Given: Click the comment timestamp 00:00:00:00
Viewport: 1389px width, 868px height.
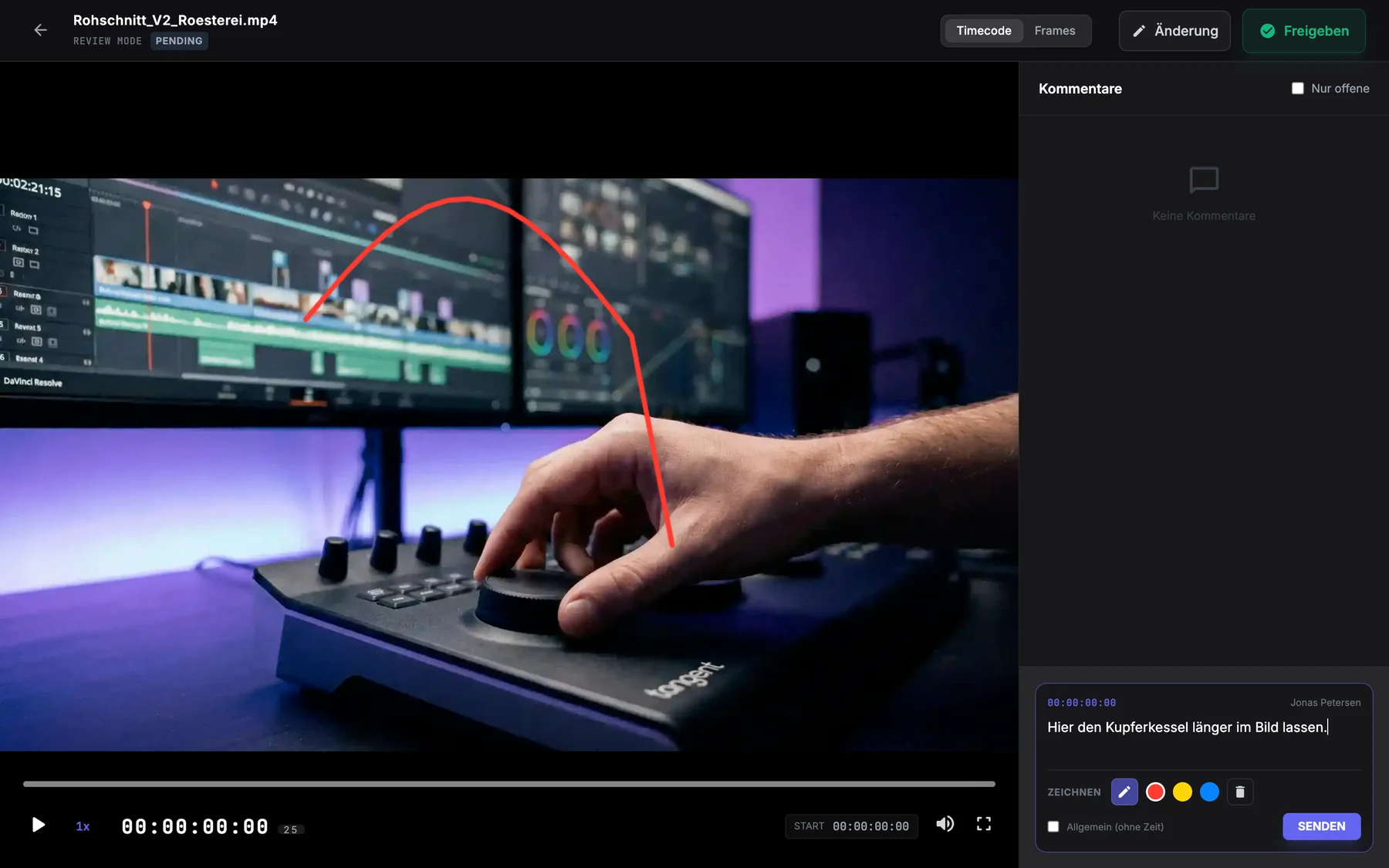Looking at the screenshot, I should (1082, 703).
